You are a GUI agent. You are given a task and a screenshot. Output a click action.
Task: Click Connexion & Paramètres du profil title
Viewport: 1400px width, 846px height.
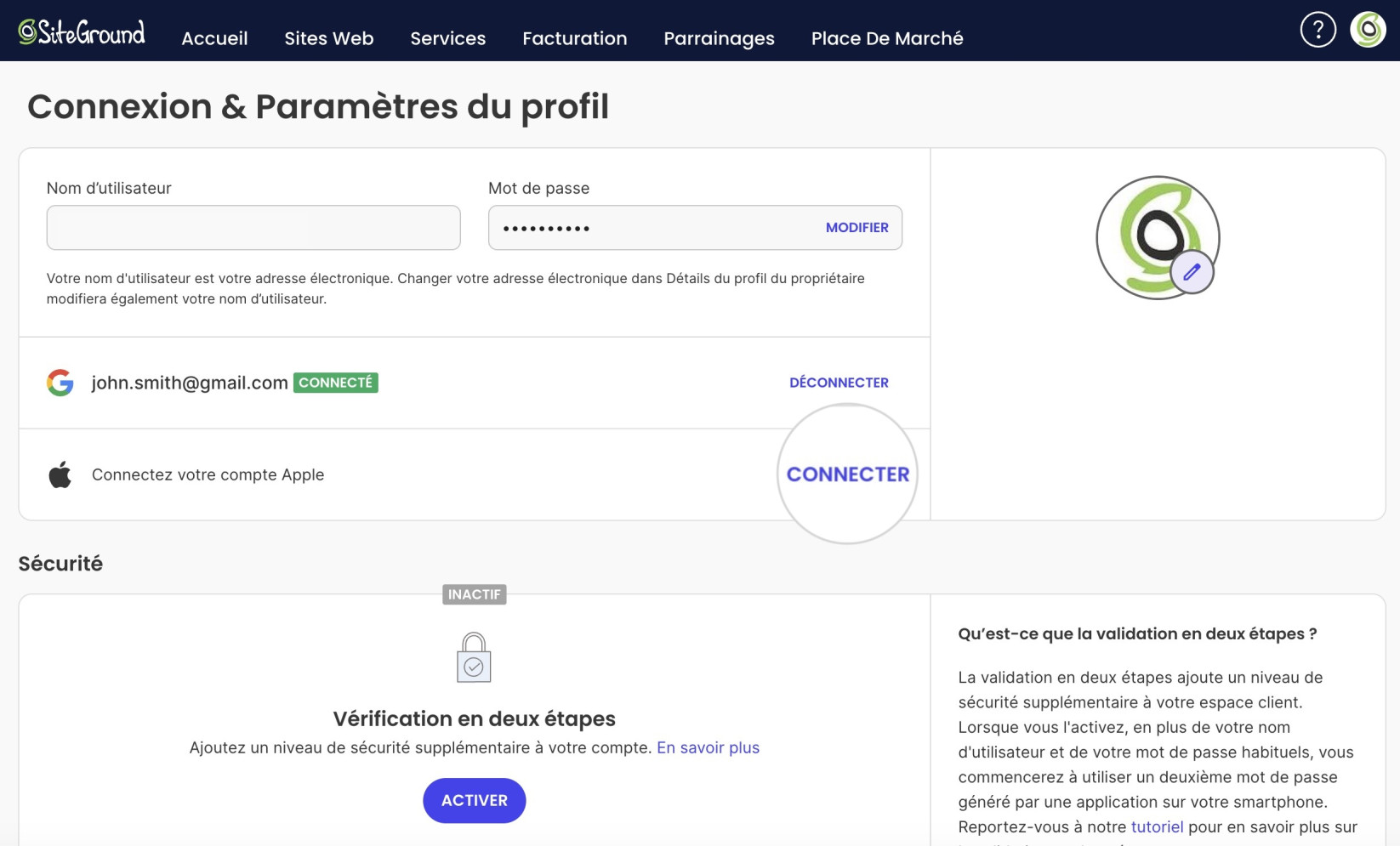click(318, 106)
